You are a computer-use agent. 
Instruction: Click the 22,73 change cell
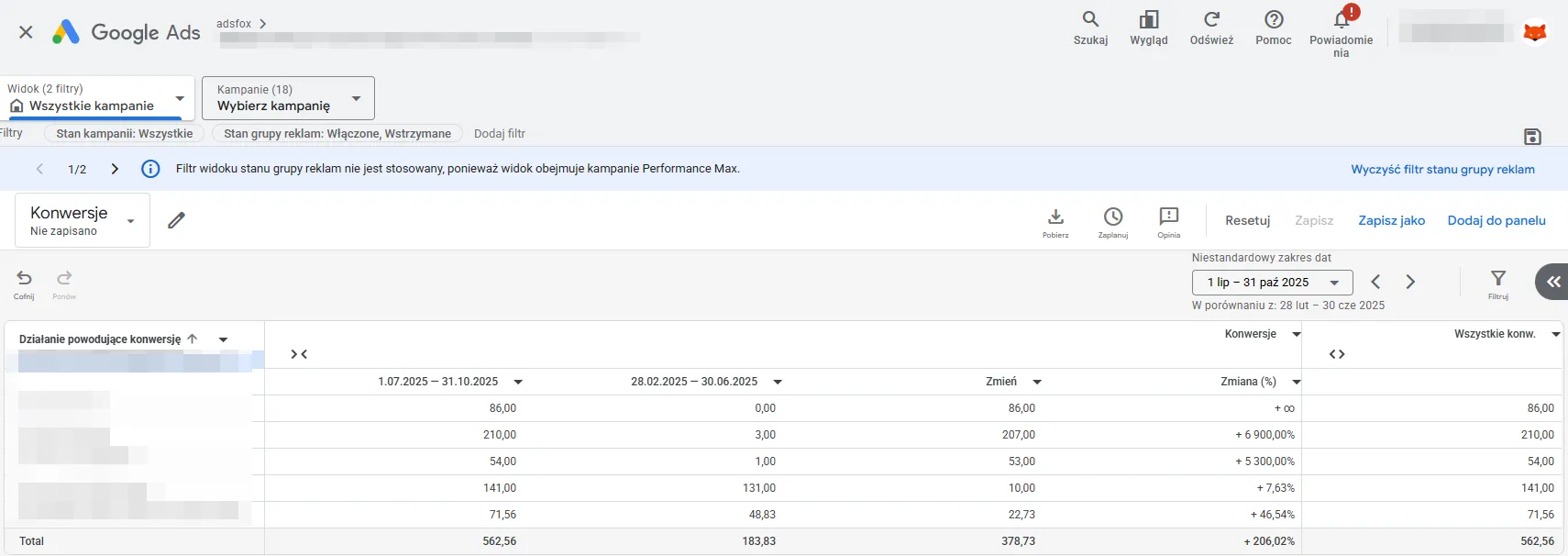tap(1021, 515)
